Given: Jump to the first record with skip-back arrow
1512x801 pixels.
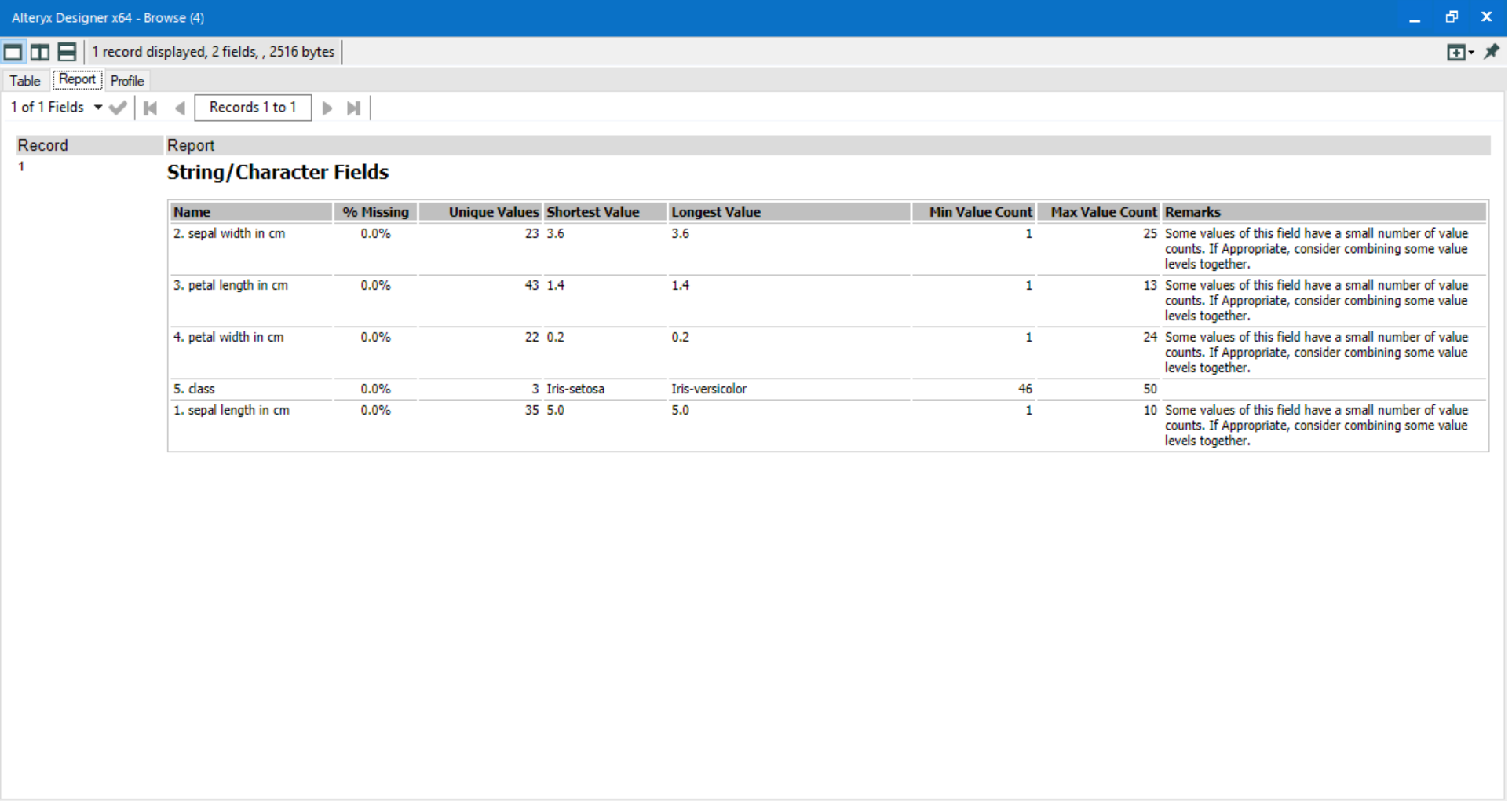Looking at the screenshot, I should click(149, 108).
